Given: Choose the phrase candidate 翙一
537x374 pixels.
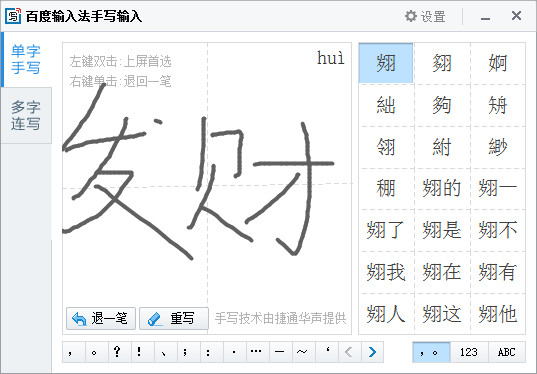Looking at the screenshot, I should pos(498,188).
